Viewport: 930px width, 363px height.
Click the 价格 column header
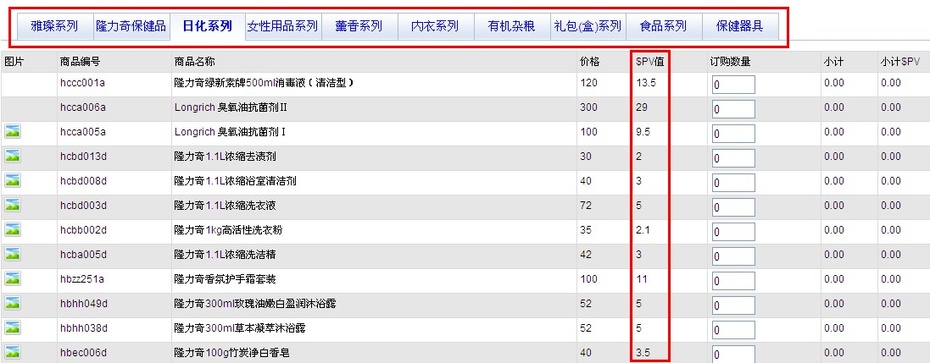click(x=589, y=61)
